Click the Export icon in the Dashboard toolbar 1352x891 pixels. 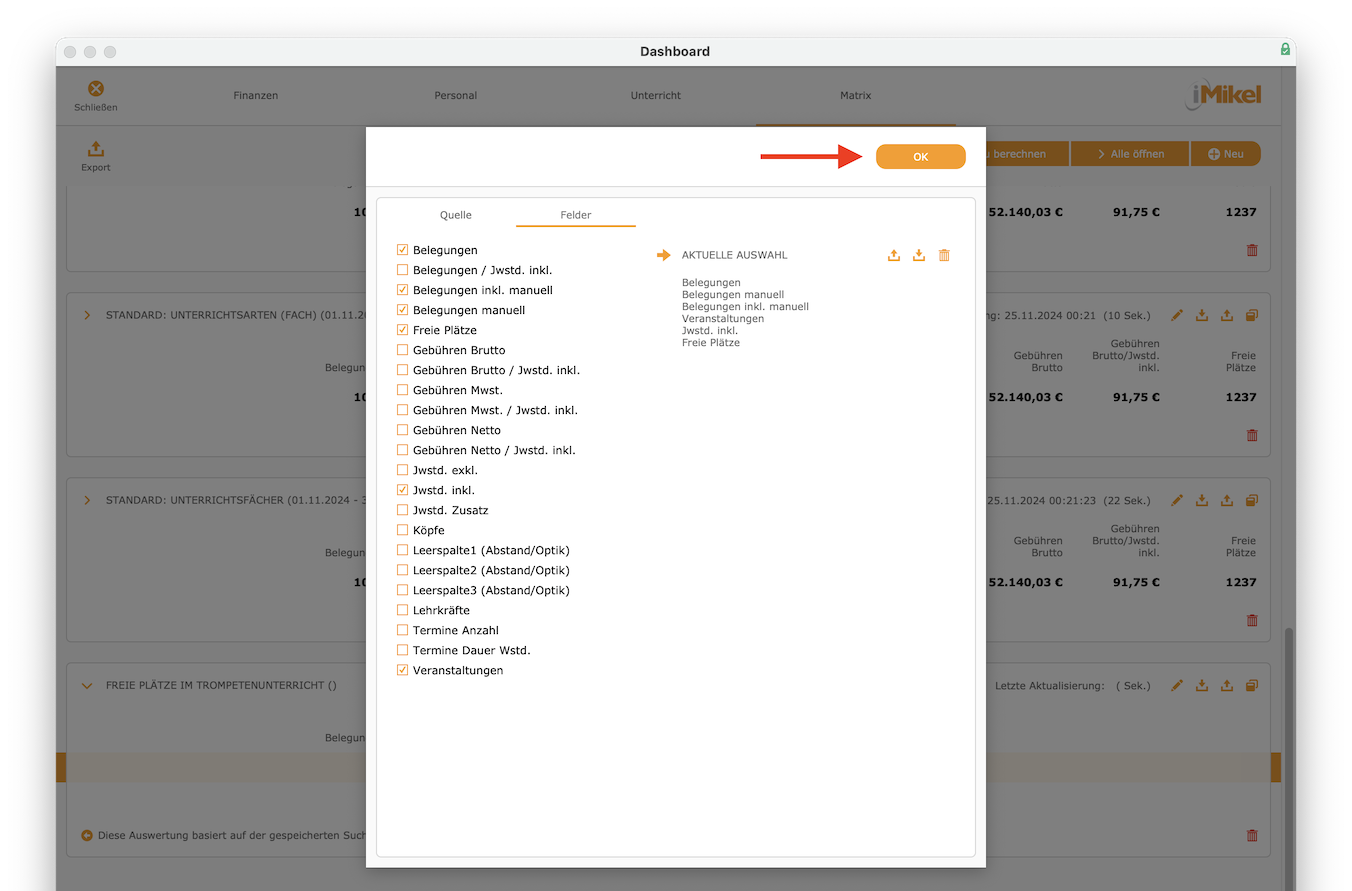point(96,149)
